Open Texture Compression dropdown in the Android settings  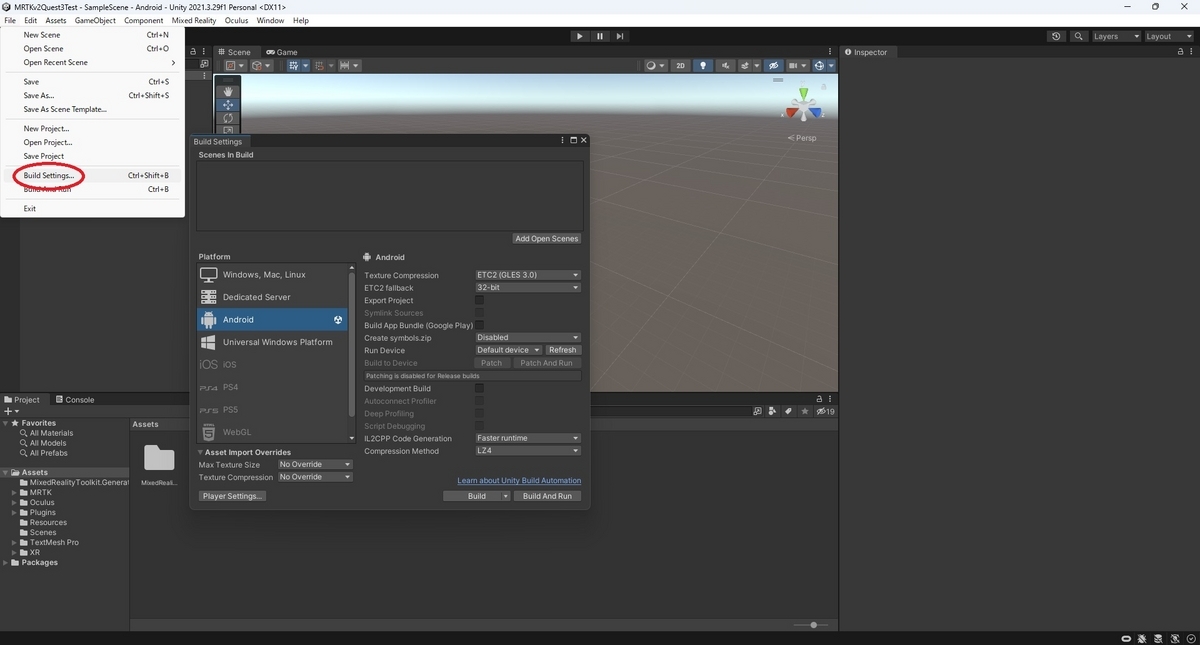(528, 275)
